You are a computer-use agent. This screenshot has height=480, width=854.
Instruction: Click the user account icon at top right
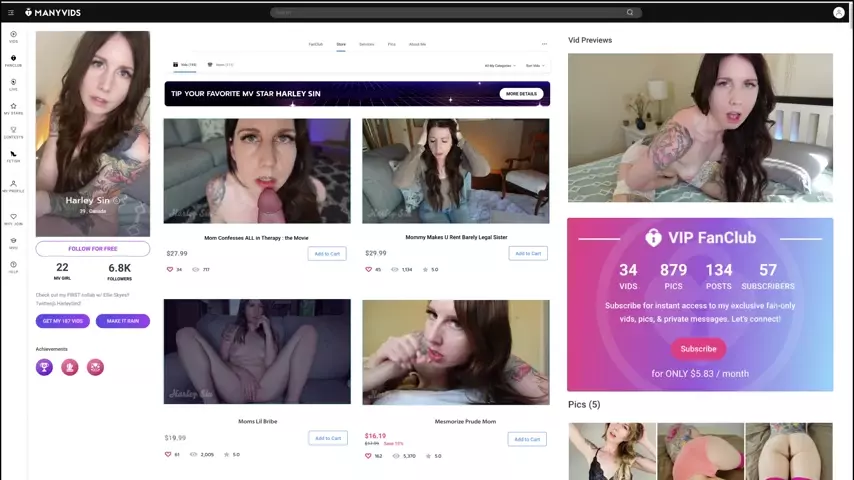[x=838, y=12]
